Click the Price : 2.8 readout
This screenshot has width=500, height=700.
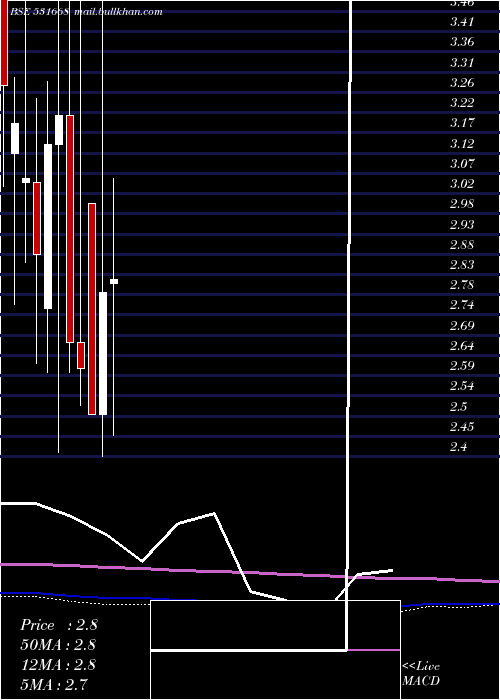(58, 625)
